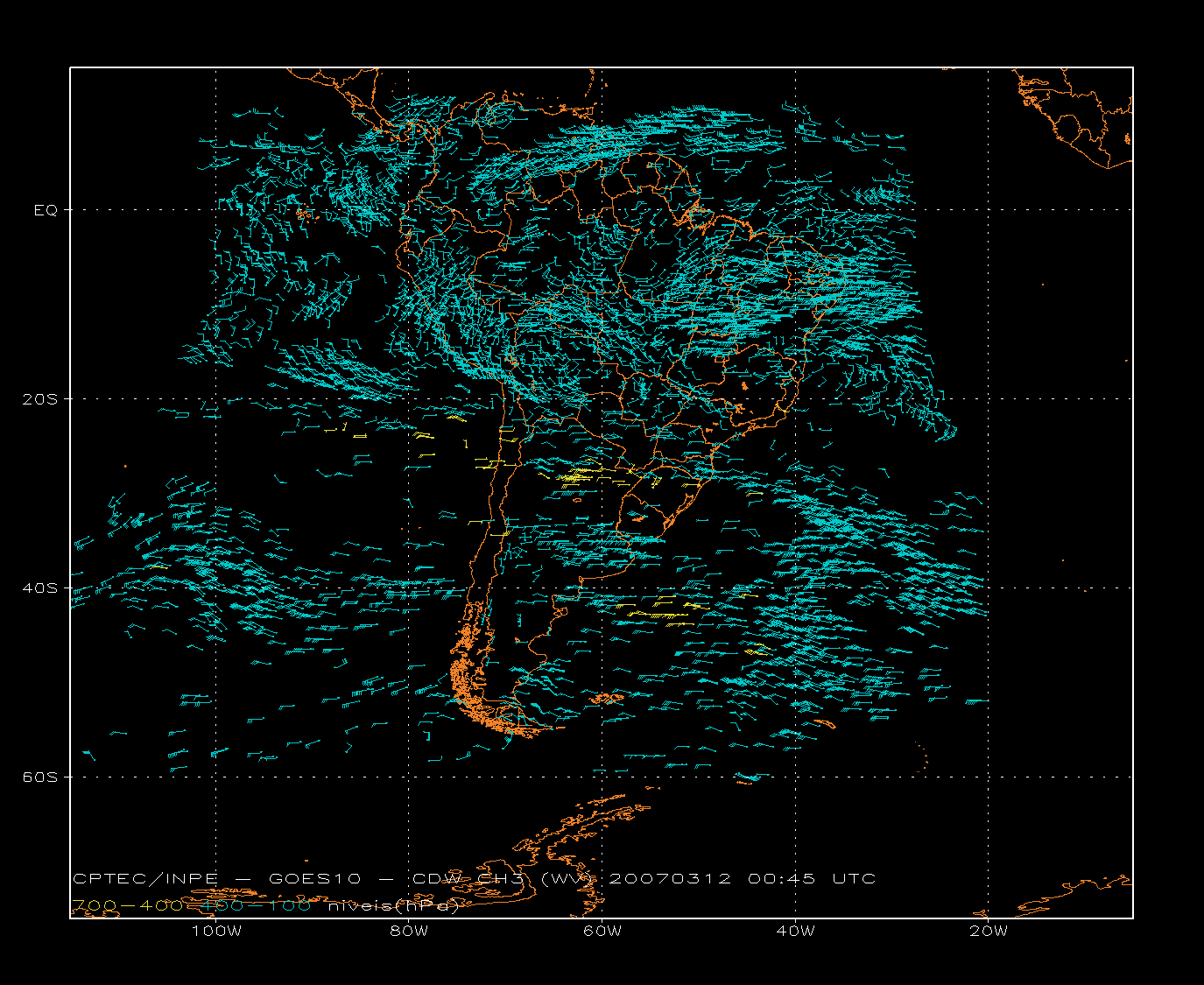Click the CPTEC/INPE source text
The height and width of the screenshot is (985, 1204).
point(144,879)
